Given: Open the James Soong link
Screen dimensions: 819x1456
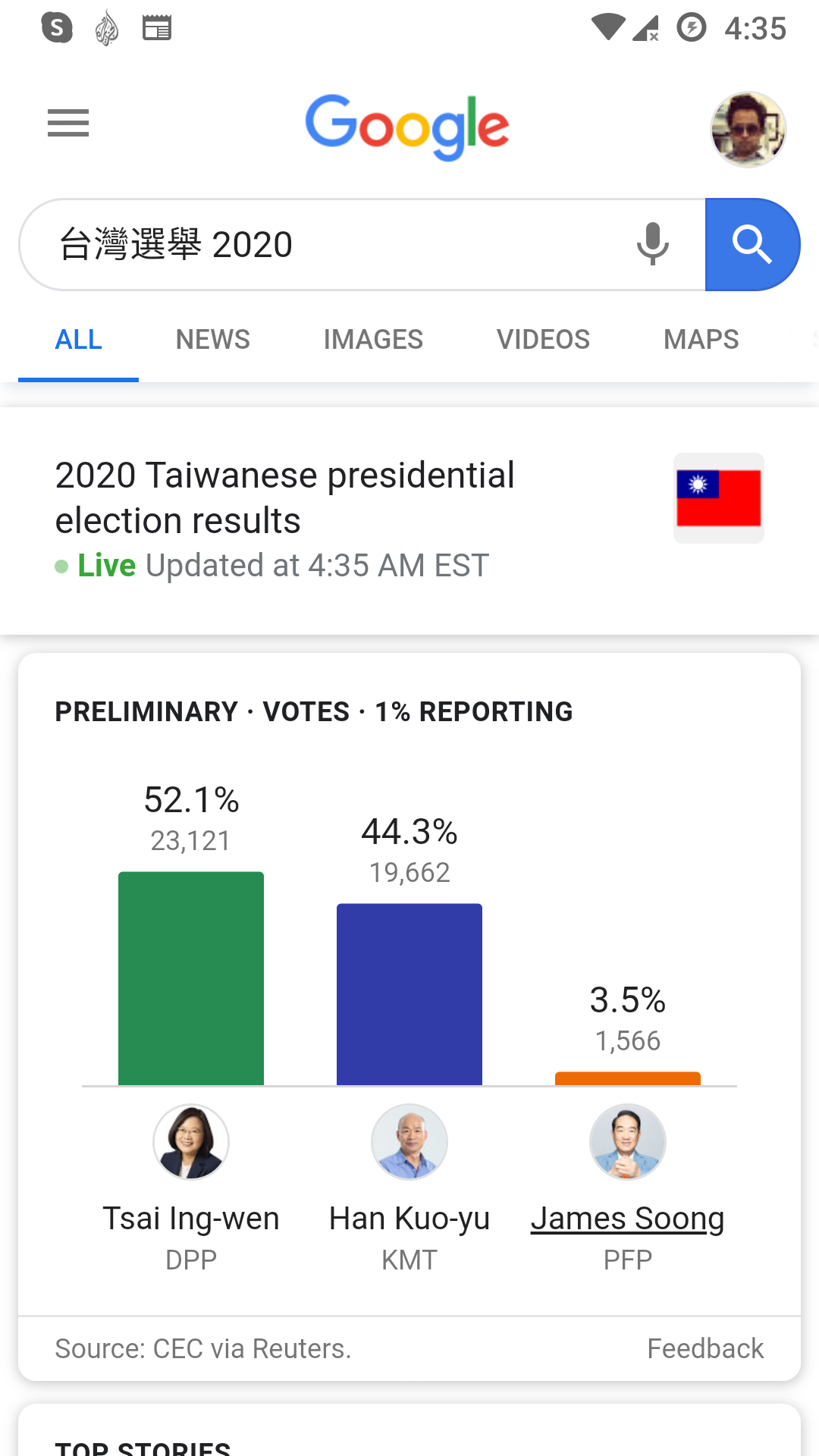Looking at the screenshot, I should pyautogui.click(x=628, y=1219).
